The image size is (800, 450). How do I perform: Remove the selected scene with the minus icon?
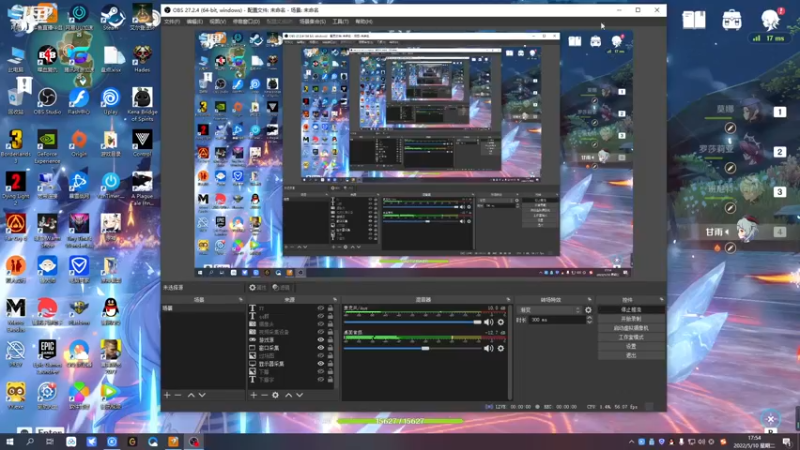pyautogui.click(x=178, y=395)
